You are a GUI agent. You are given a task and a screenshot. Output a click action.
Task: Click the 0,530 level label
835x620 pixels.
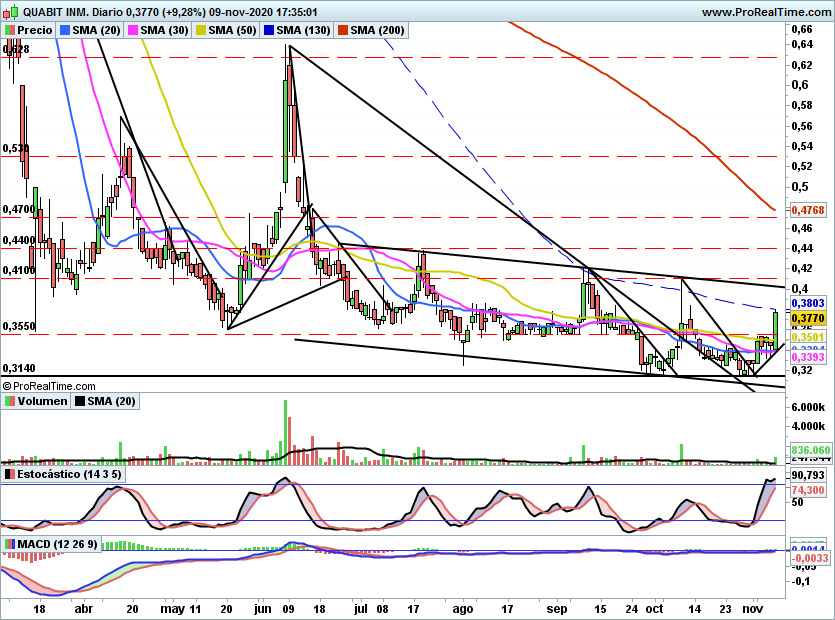click(x=15, y=148)
